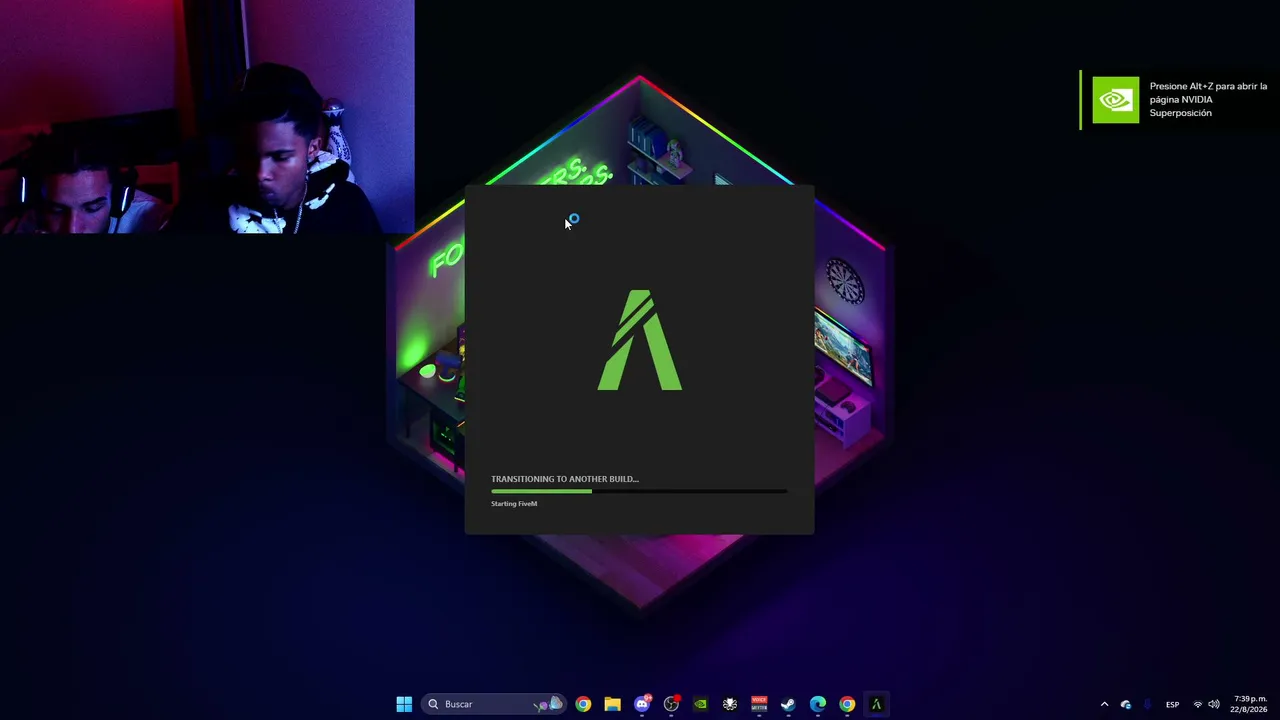Click the "Starting FiveM" status text
1280x720 pixels.
[x=514, y=503]
